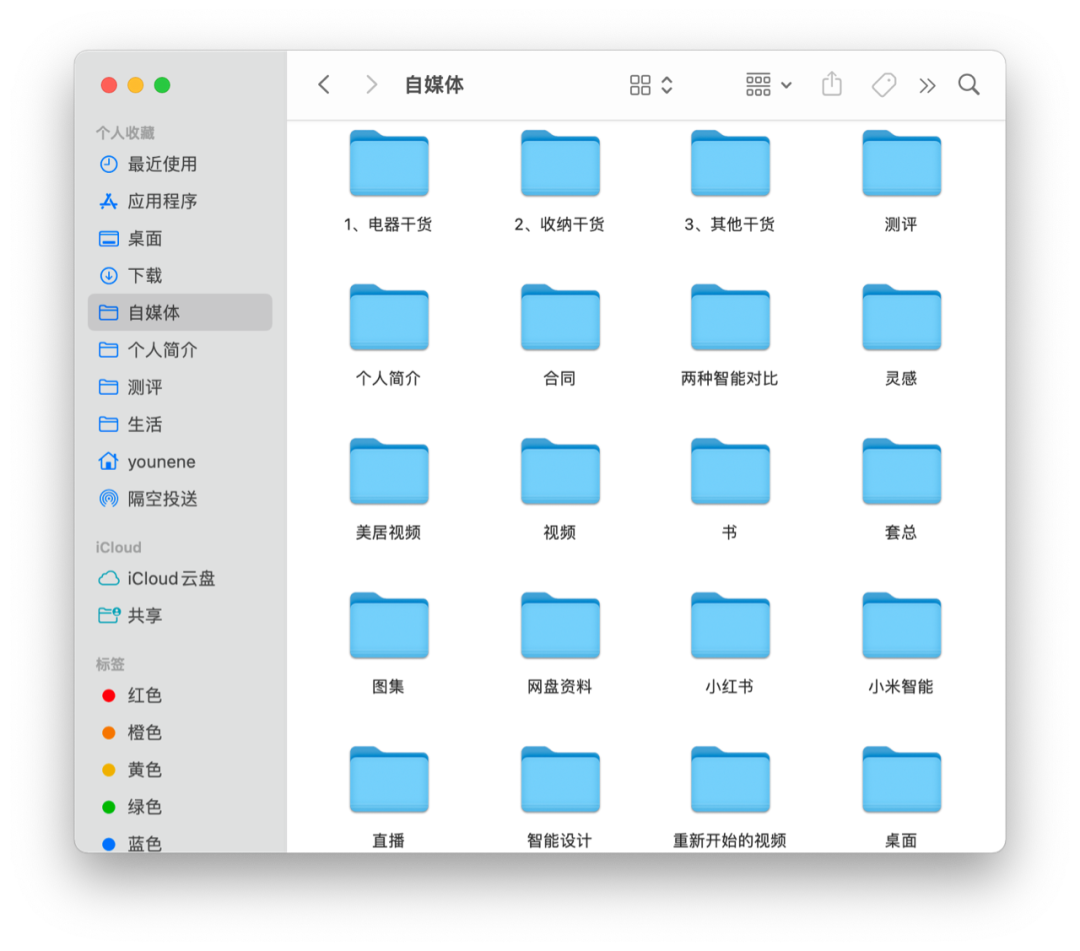The width and height of the screenshot is (1080, 951).
Task: Filter by the 红色 tag
Action: click(180, 696)
